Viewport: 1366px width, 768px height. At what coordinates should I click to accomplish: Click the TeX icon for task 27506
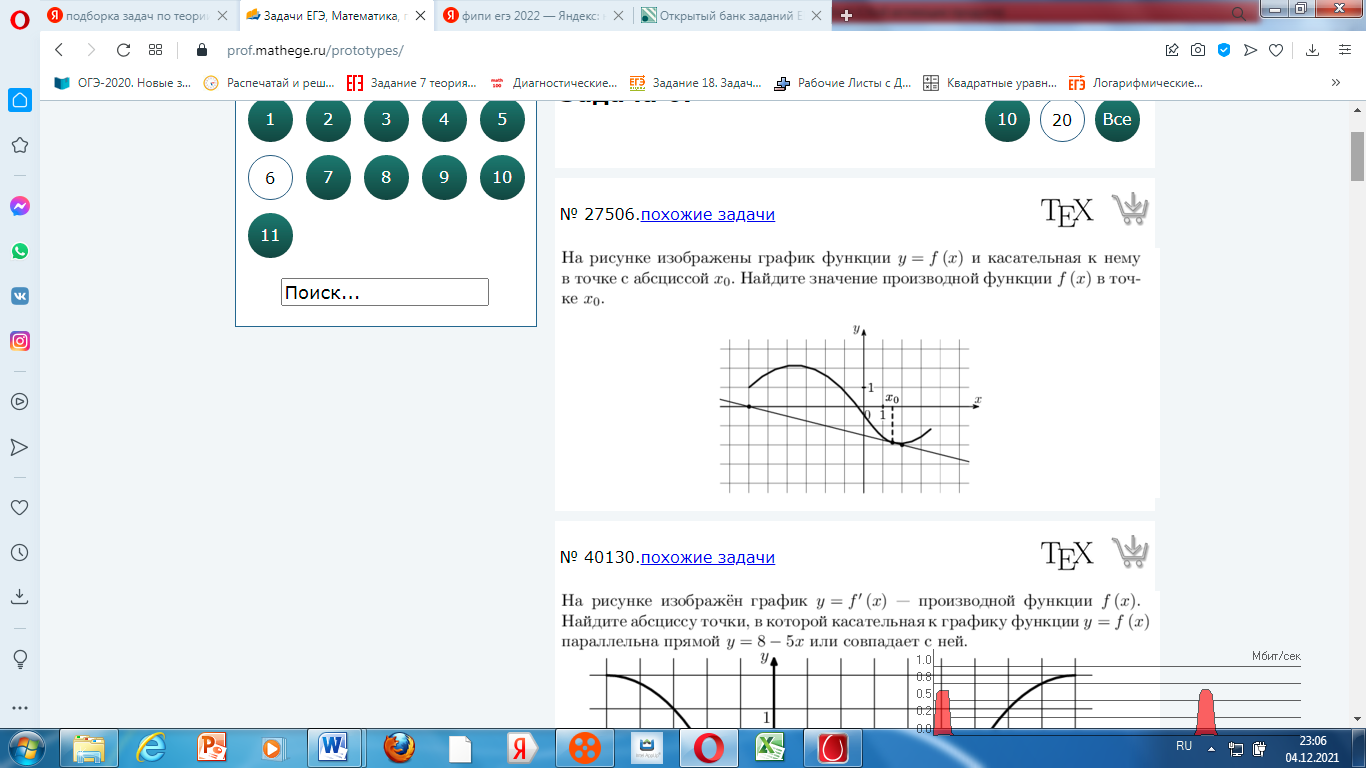(x=1067, y=210)
